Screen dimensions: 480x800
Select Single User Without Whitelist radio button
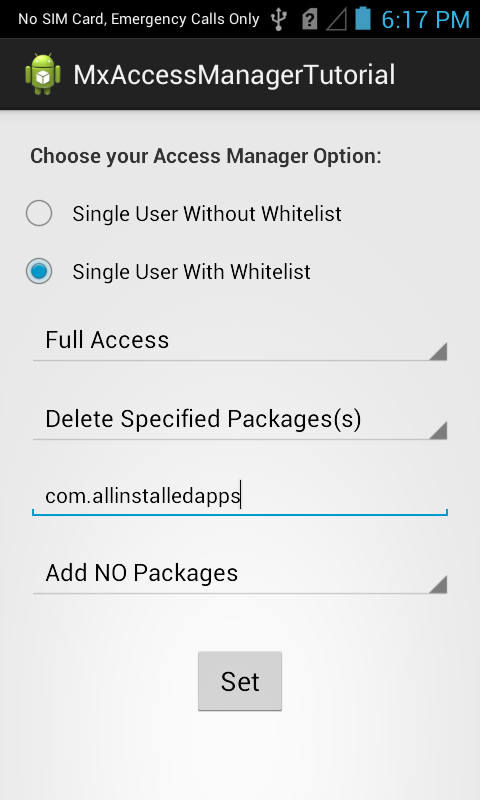point(39,213)
